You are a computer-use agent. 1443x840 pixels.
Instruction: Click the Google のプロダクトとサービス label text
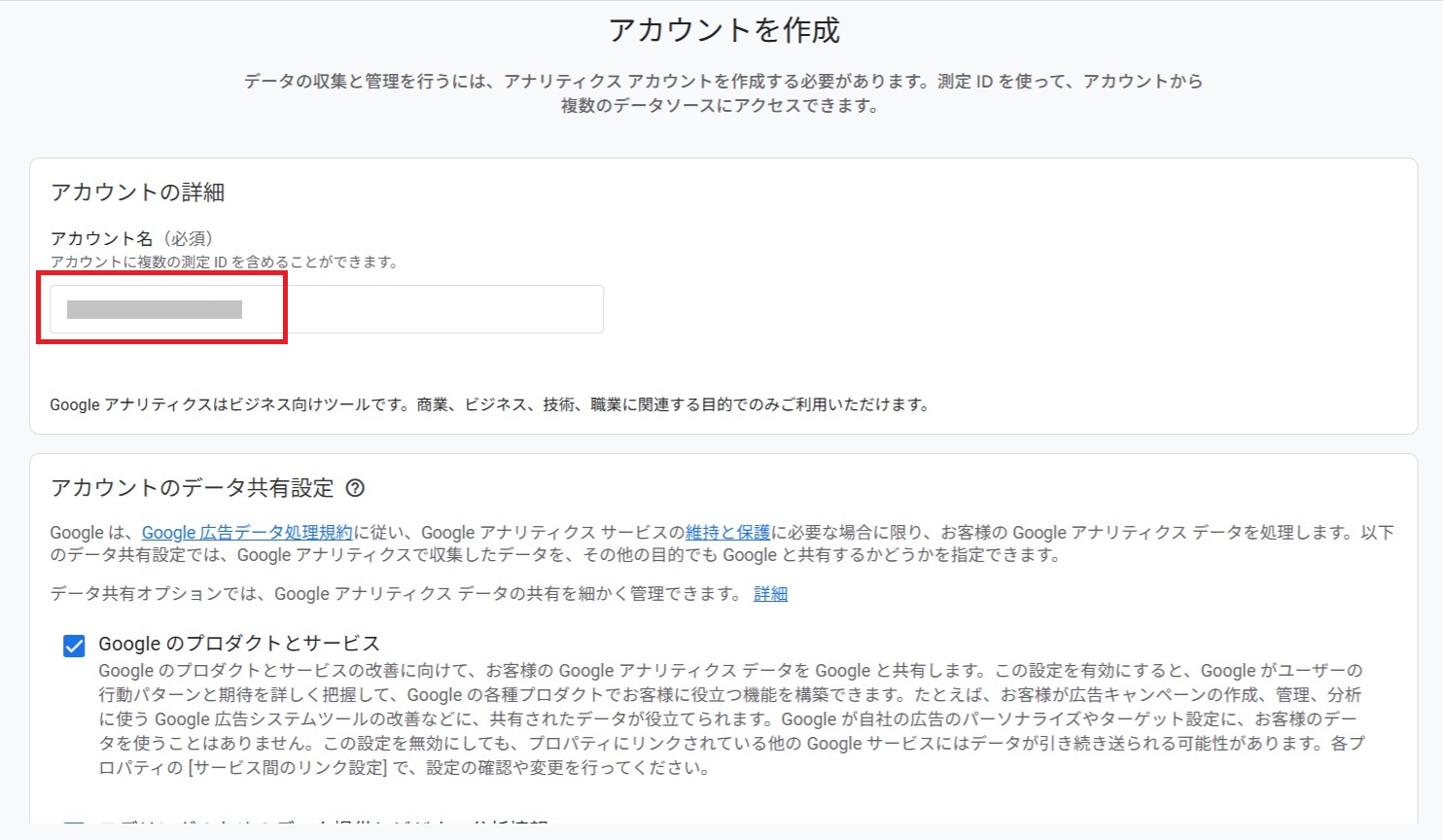pos(239,644)
